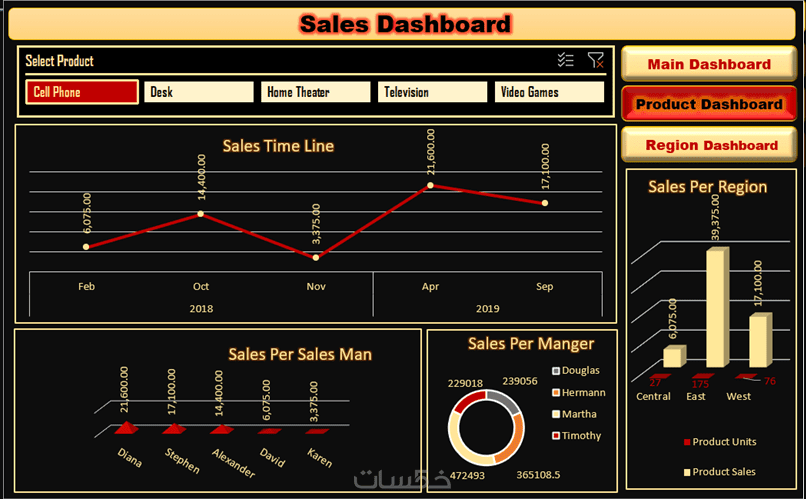Click the Douglas legend color swatch
Image resolution: width=806 pixels, height=499 pixels.
[556, 371]
